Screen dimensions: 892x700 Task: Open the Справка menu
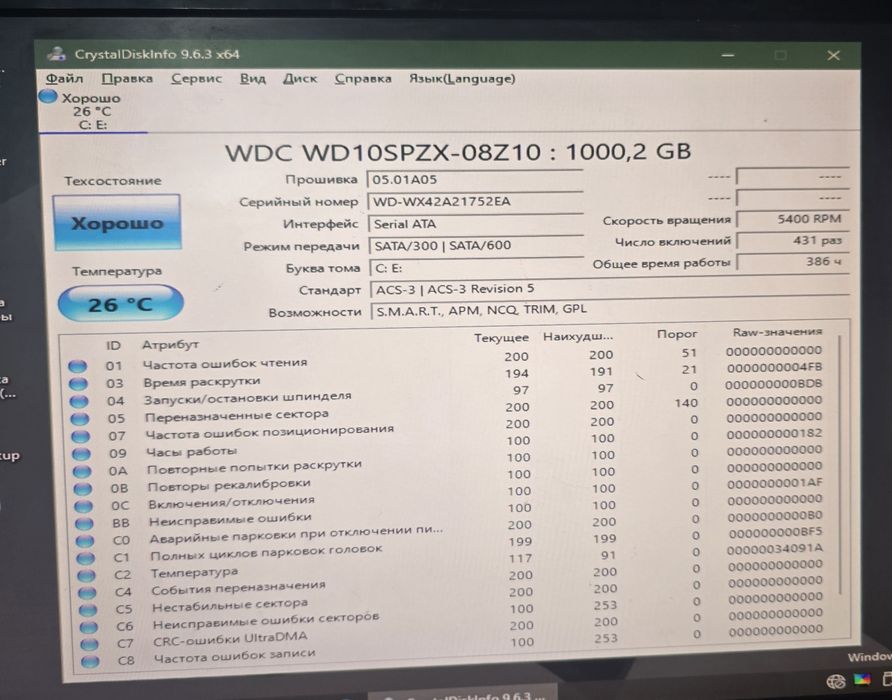pyautogui.click(x=363, y=79)
